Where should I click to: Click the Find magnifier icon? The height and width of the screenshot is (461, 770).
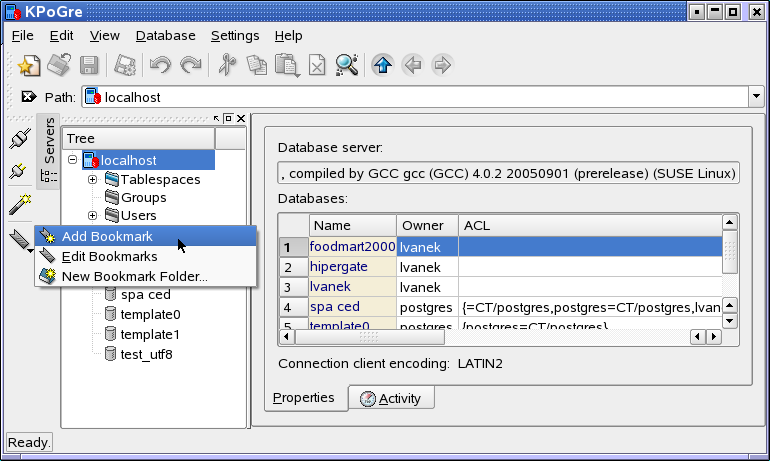[x=347, y=66]
